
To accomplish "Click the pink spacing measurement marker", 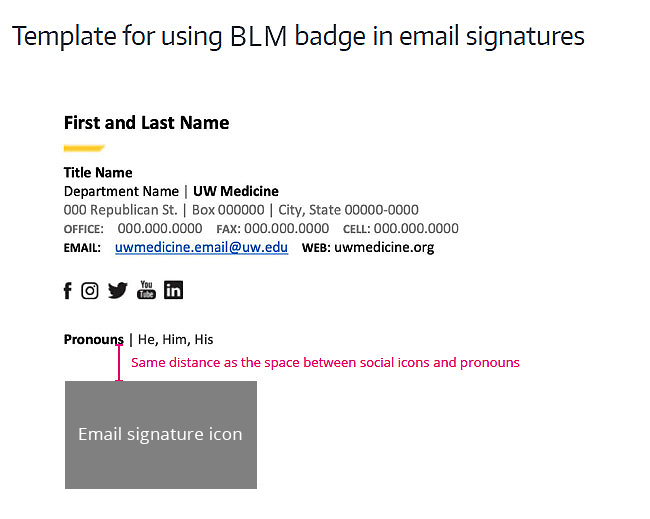I will point(119,363).
